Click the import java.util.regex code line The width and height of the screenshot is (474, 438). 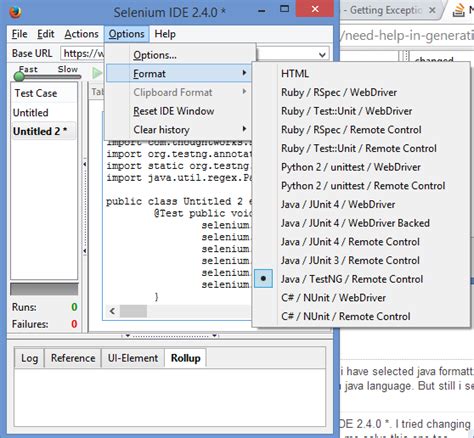[179, 178]
